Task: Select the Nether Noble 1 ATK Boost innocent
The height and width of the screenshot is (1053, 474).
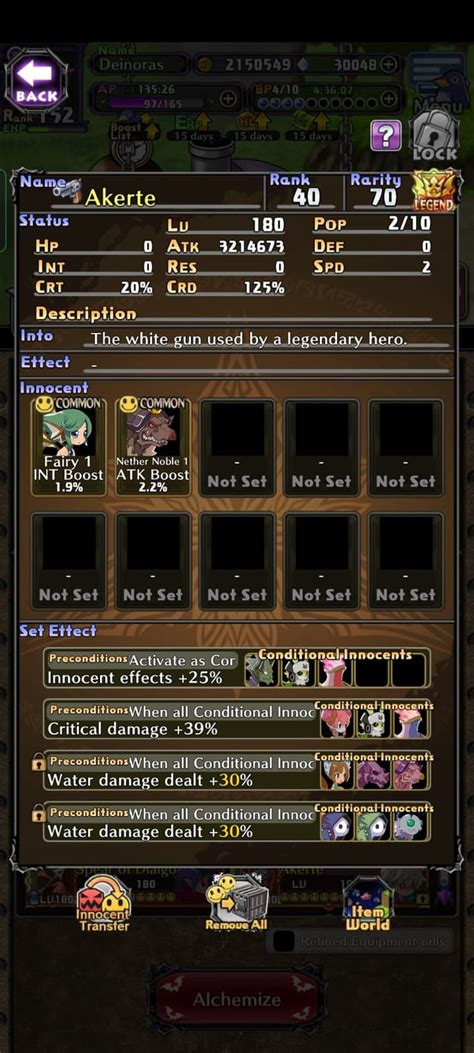Action: (x=152, y=446)
